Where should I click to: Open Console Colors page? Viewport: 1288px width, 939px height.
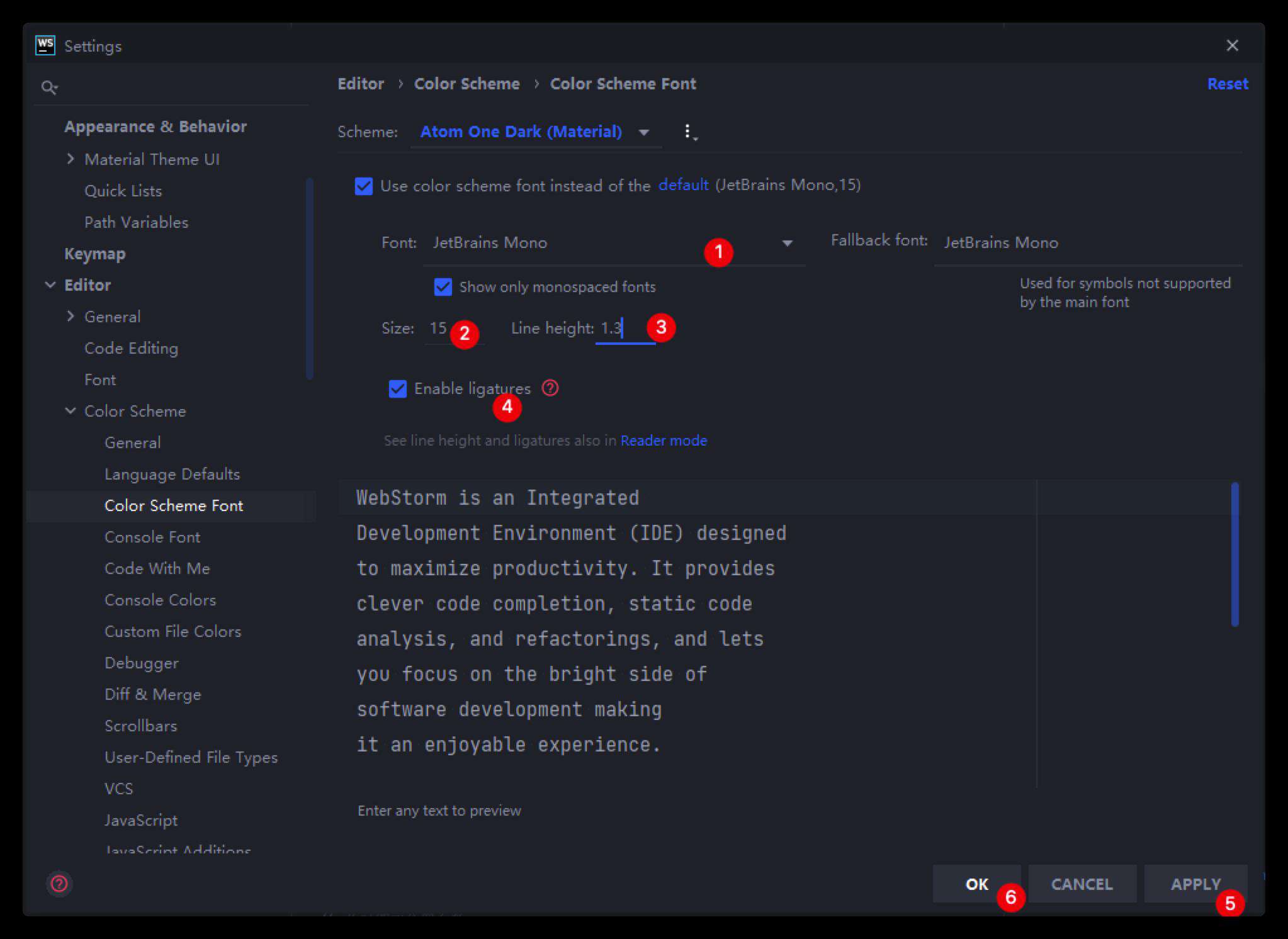click(x=160, y=600)
